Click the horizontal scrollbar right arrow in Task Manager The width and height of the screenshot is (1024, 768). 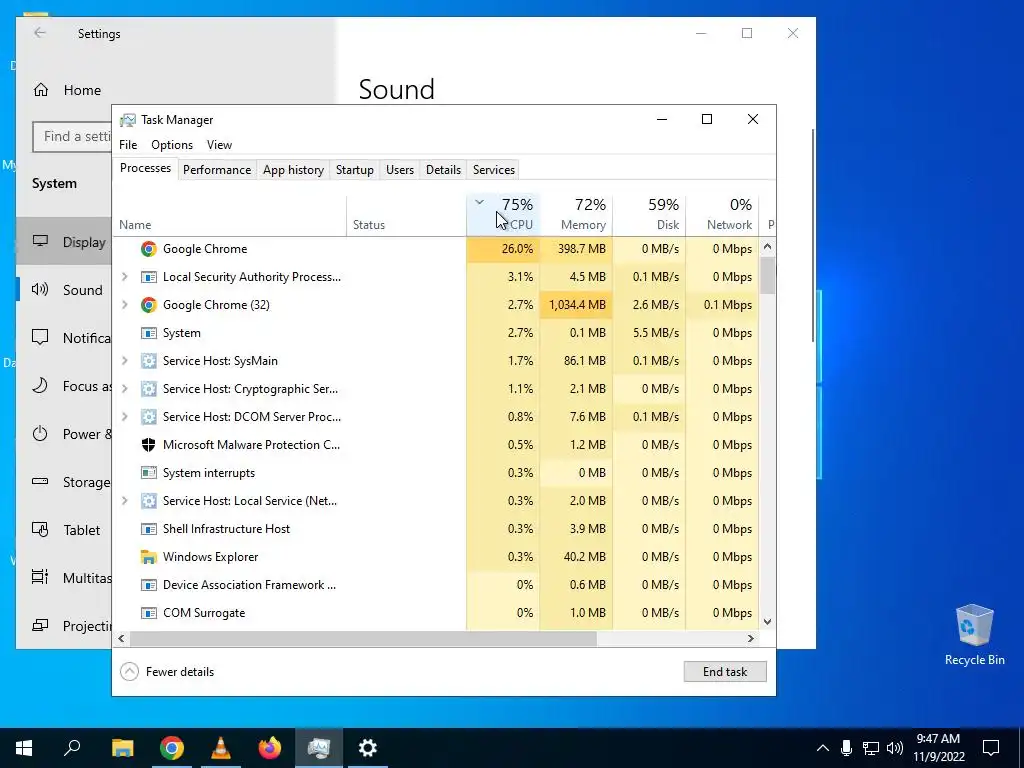[x=751, y=638]
